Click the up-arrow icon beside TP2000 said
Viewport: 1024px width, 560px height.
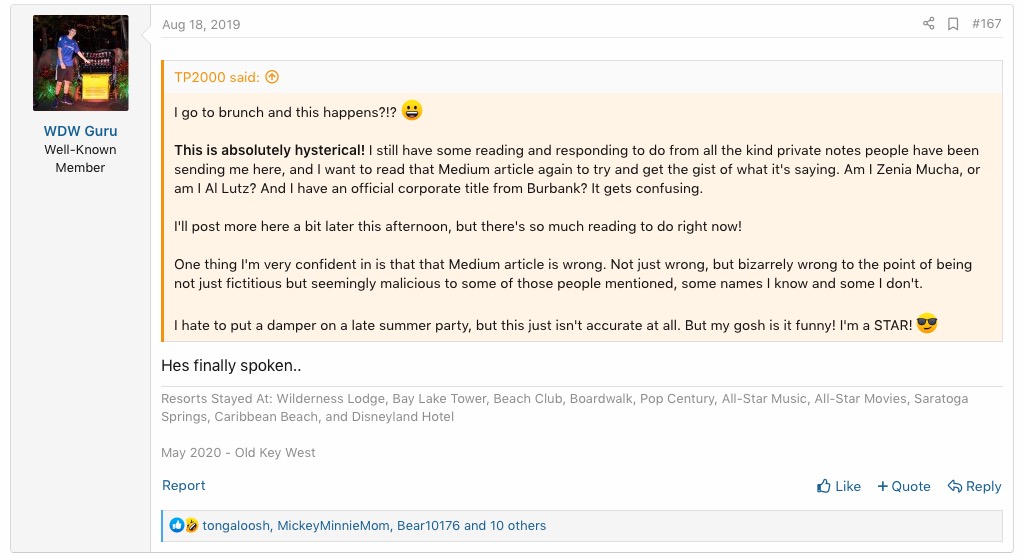(x=272, y=77)
